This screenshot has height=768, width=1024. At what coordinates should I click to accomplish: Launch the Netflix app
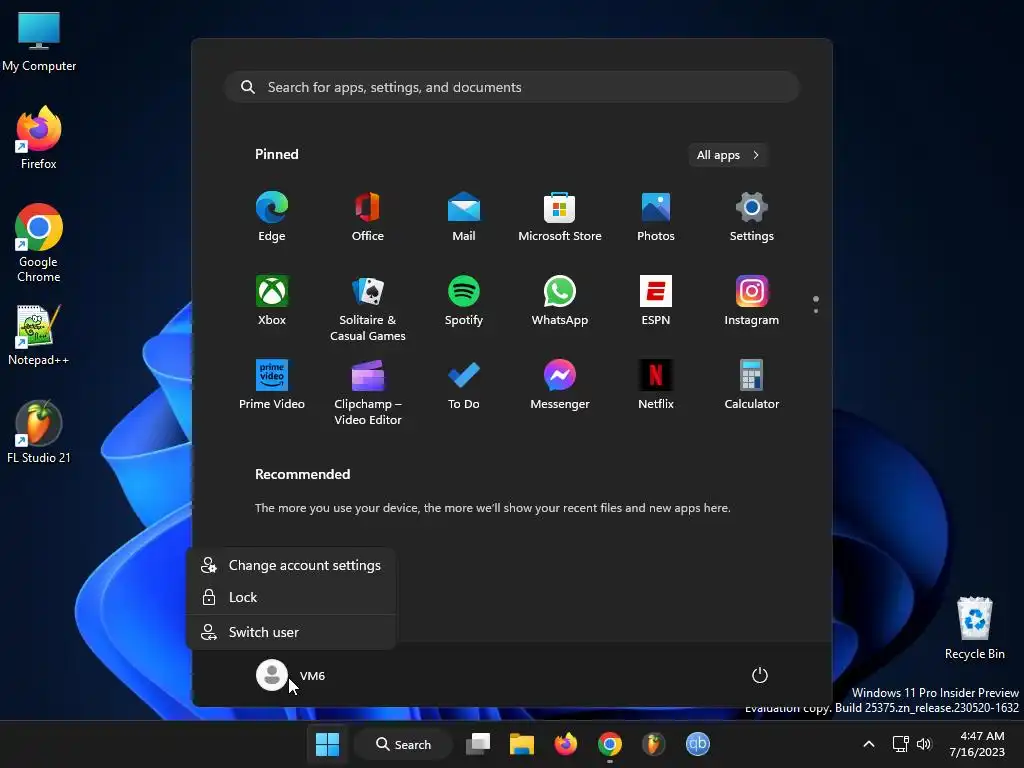coord(656,385)
